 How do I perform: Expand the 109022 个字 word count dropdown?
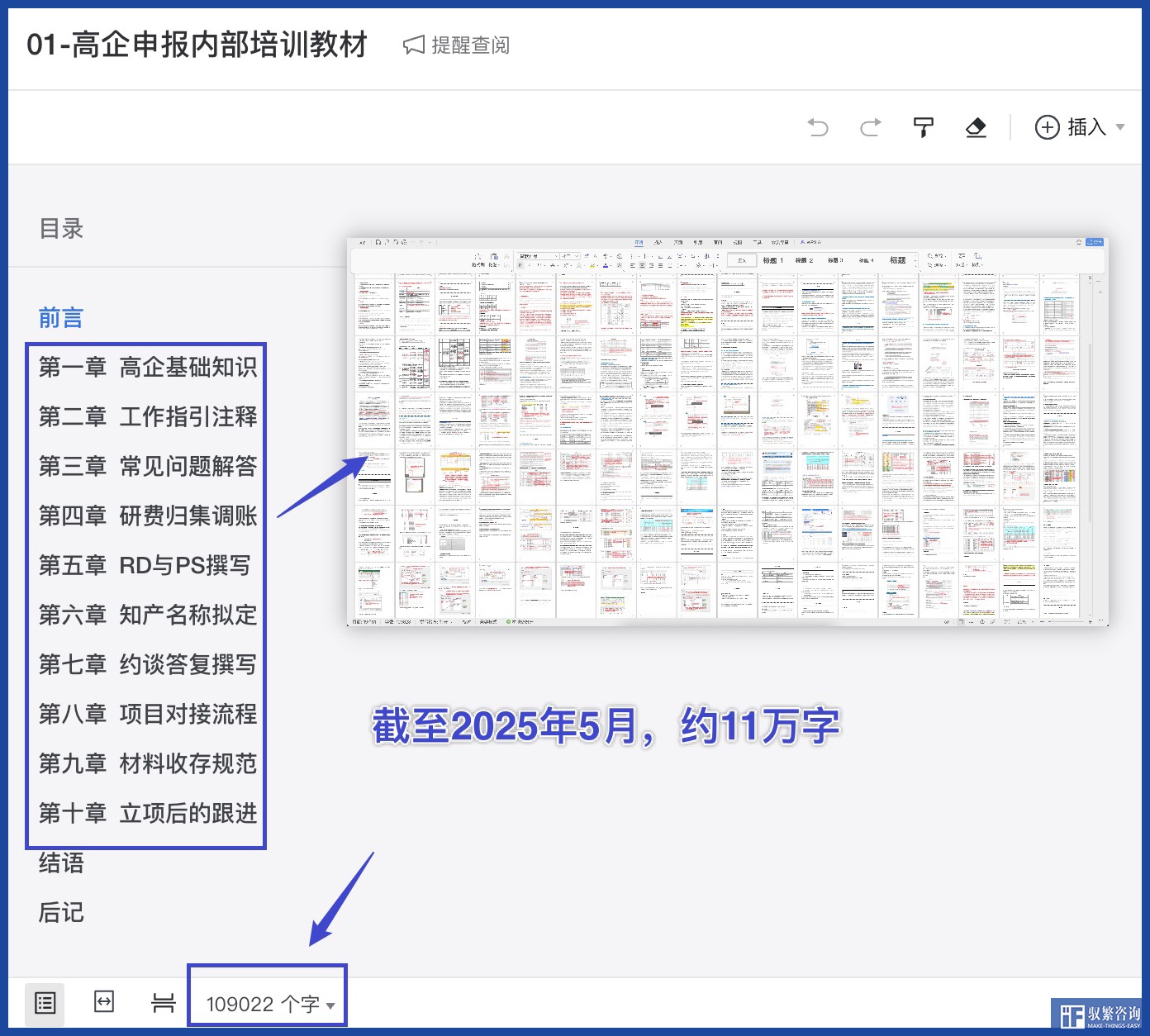pyautogui.click(x=270, y=1004)
